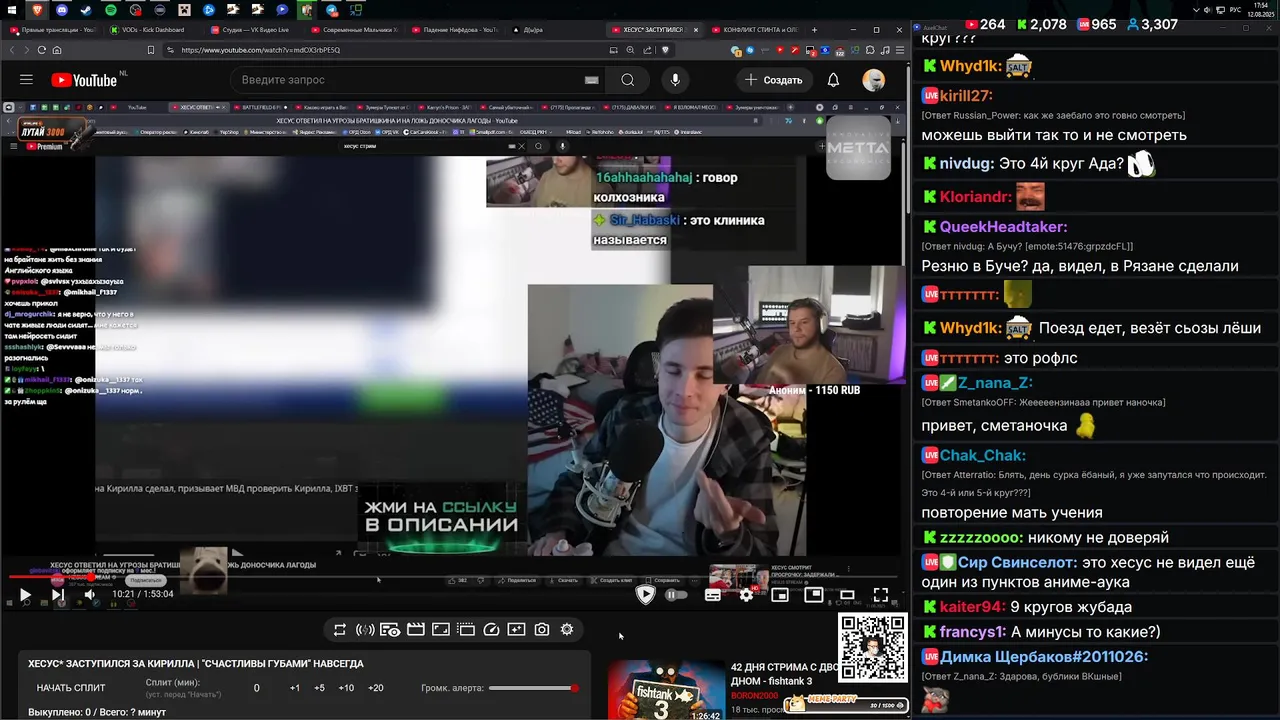Screen dimensions: 1280x720
Task: Click chat username 'kirill27'
Action: (966, 96)
